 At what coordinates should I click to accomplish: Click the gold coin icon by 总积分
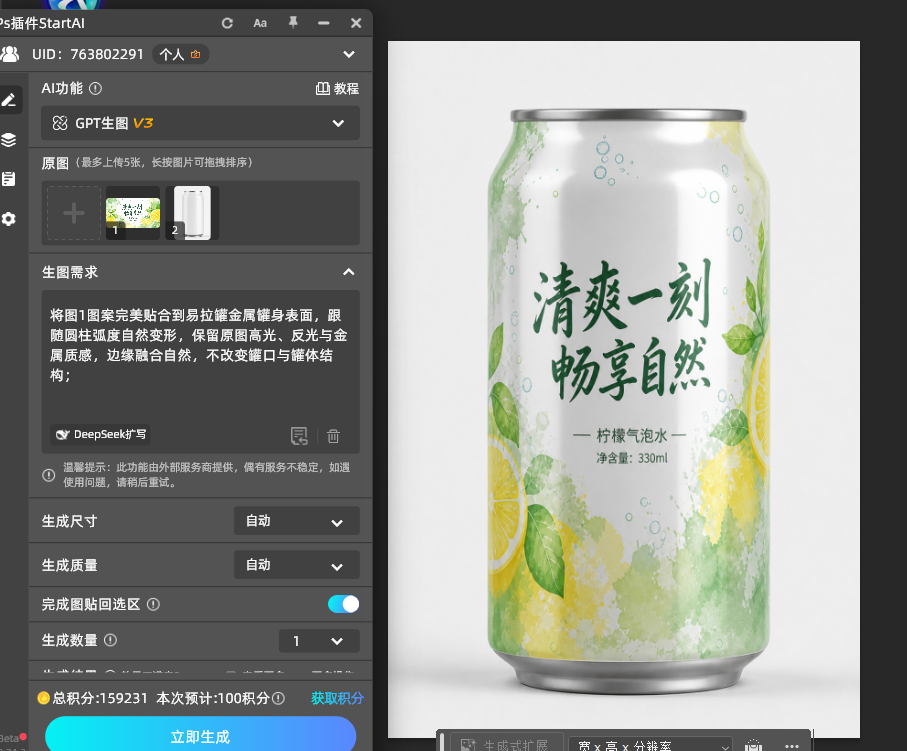[43, 698]
